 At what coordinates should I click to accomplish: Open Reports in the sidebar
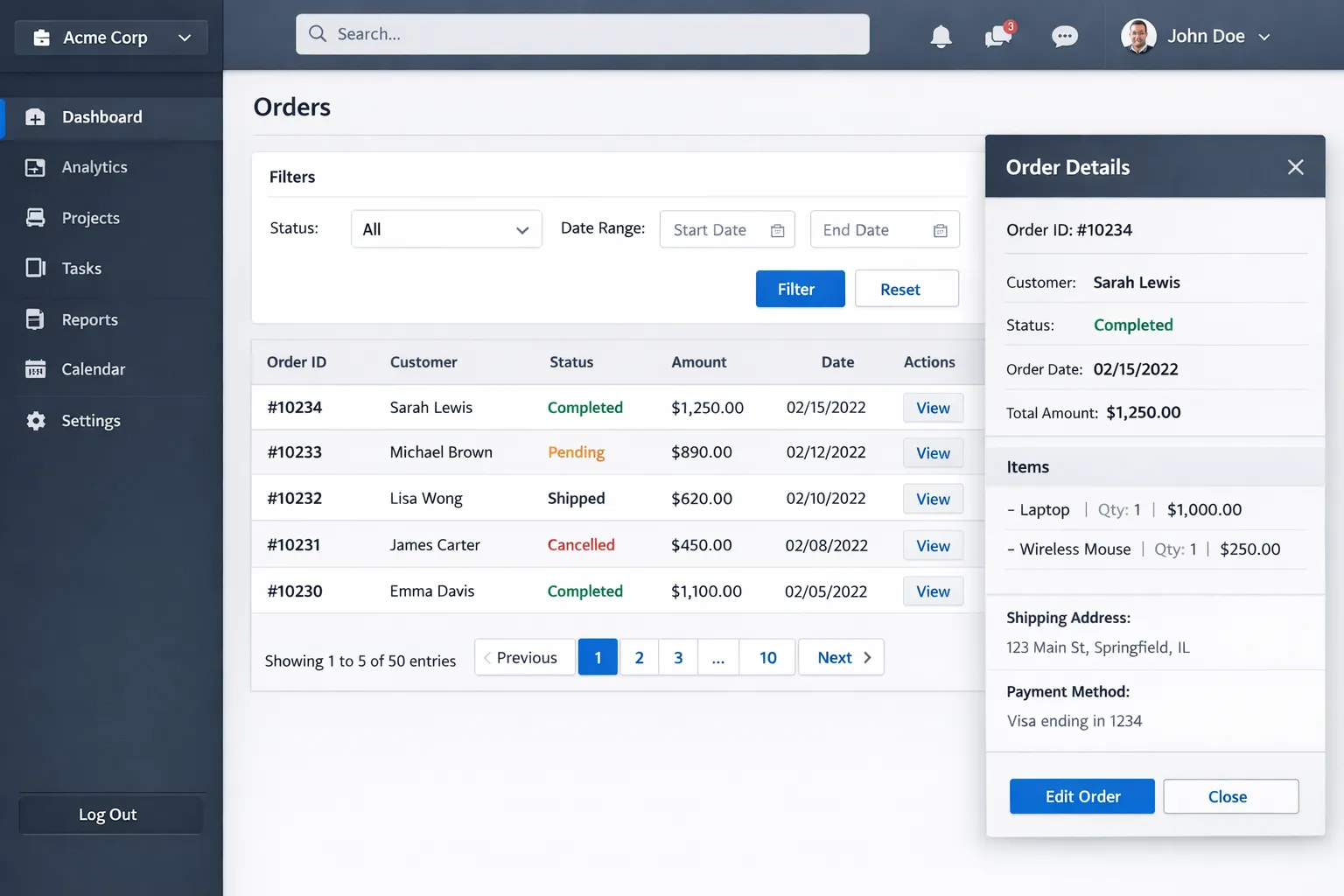tap(89, 320)
